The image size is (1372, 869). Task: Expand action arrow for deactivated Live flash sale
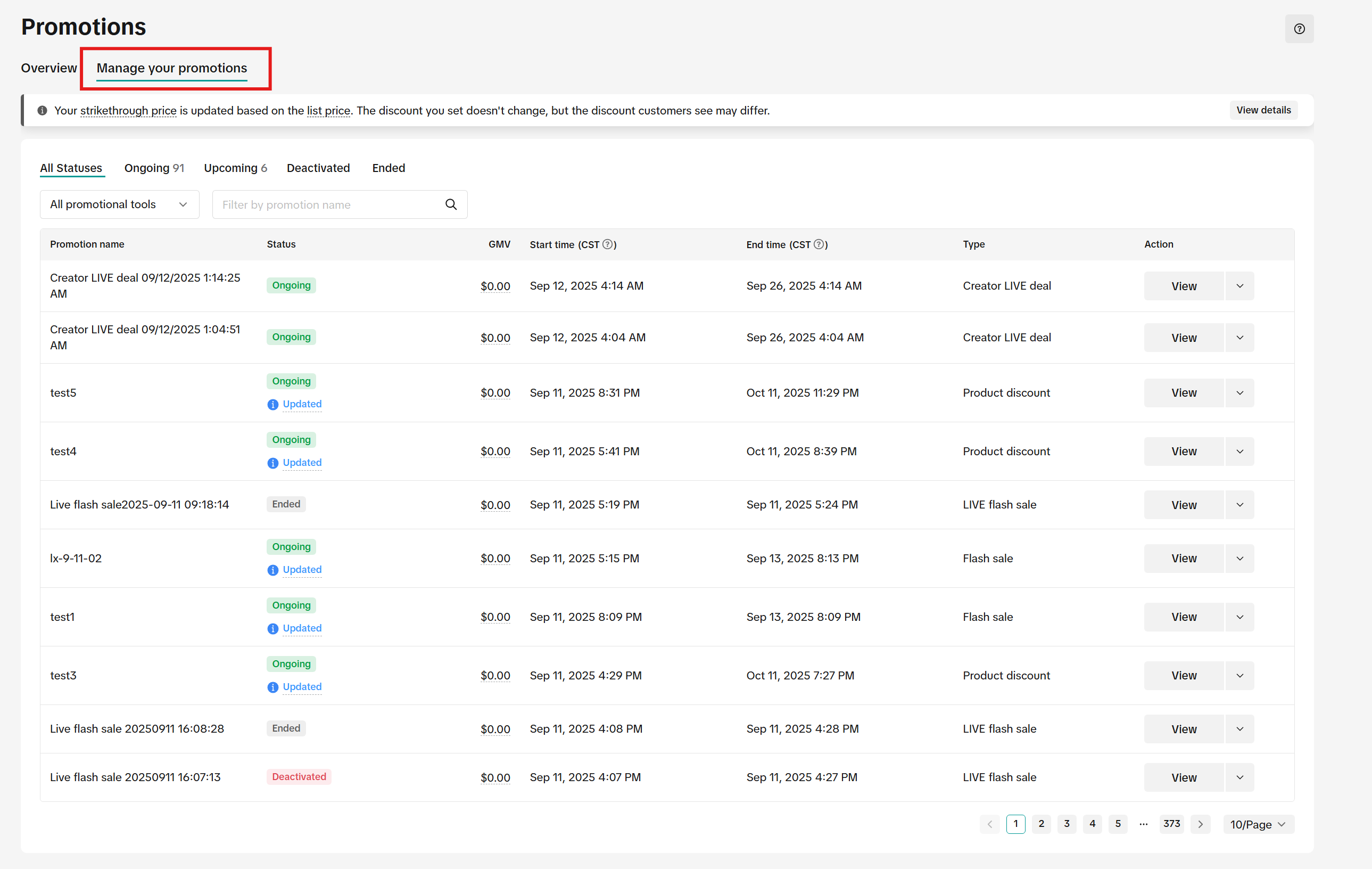(x=1239, y=777)
